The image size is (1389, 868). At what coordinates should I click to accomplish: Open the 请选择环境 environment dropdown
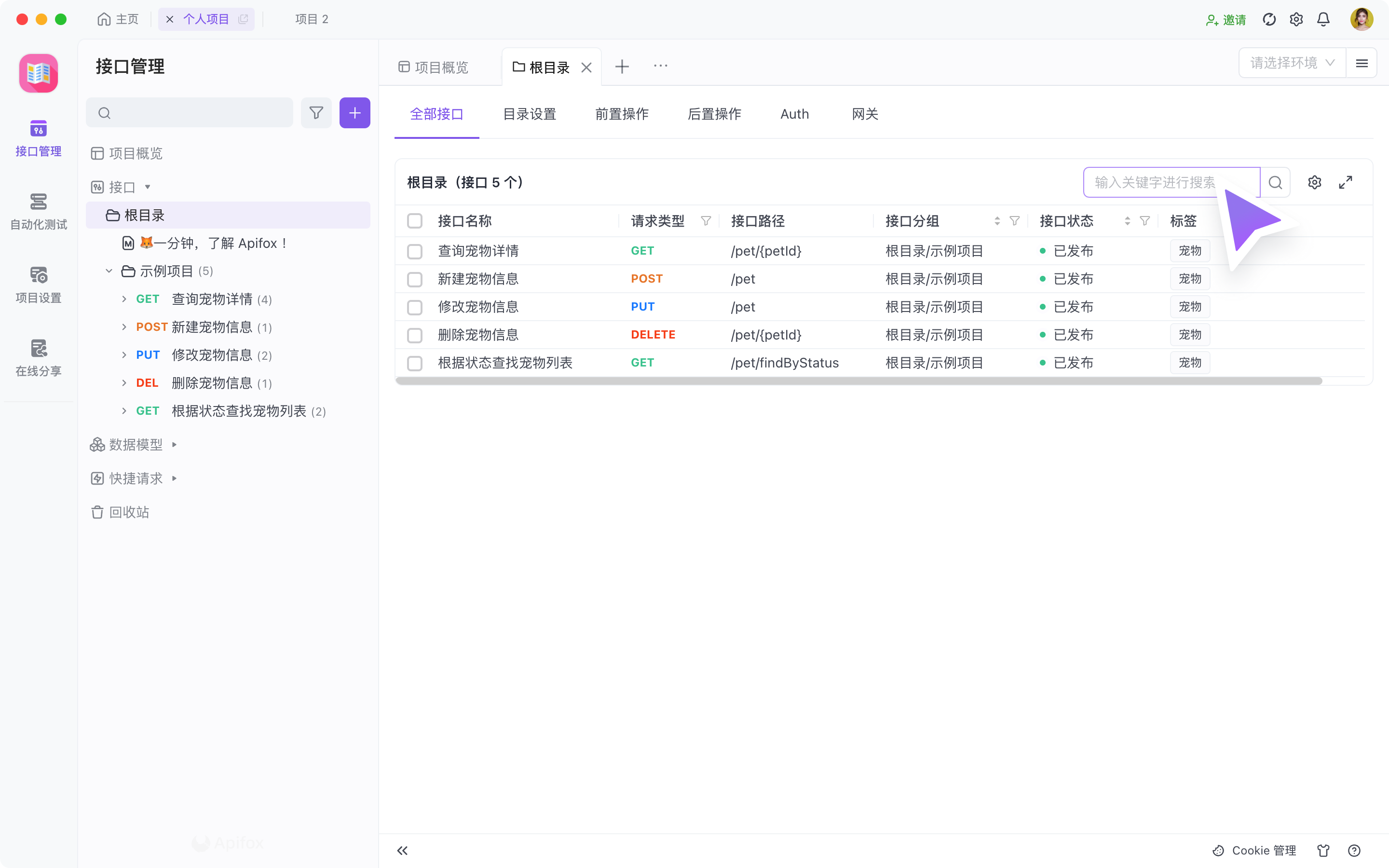point(1291,63)
